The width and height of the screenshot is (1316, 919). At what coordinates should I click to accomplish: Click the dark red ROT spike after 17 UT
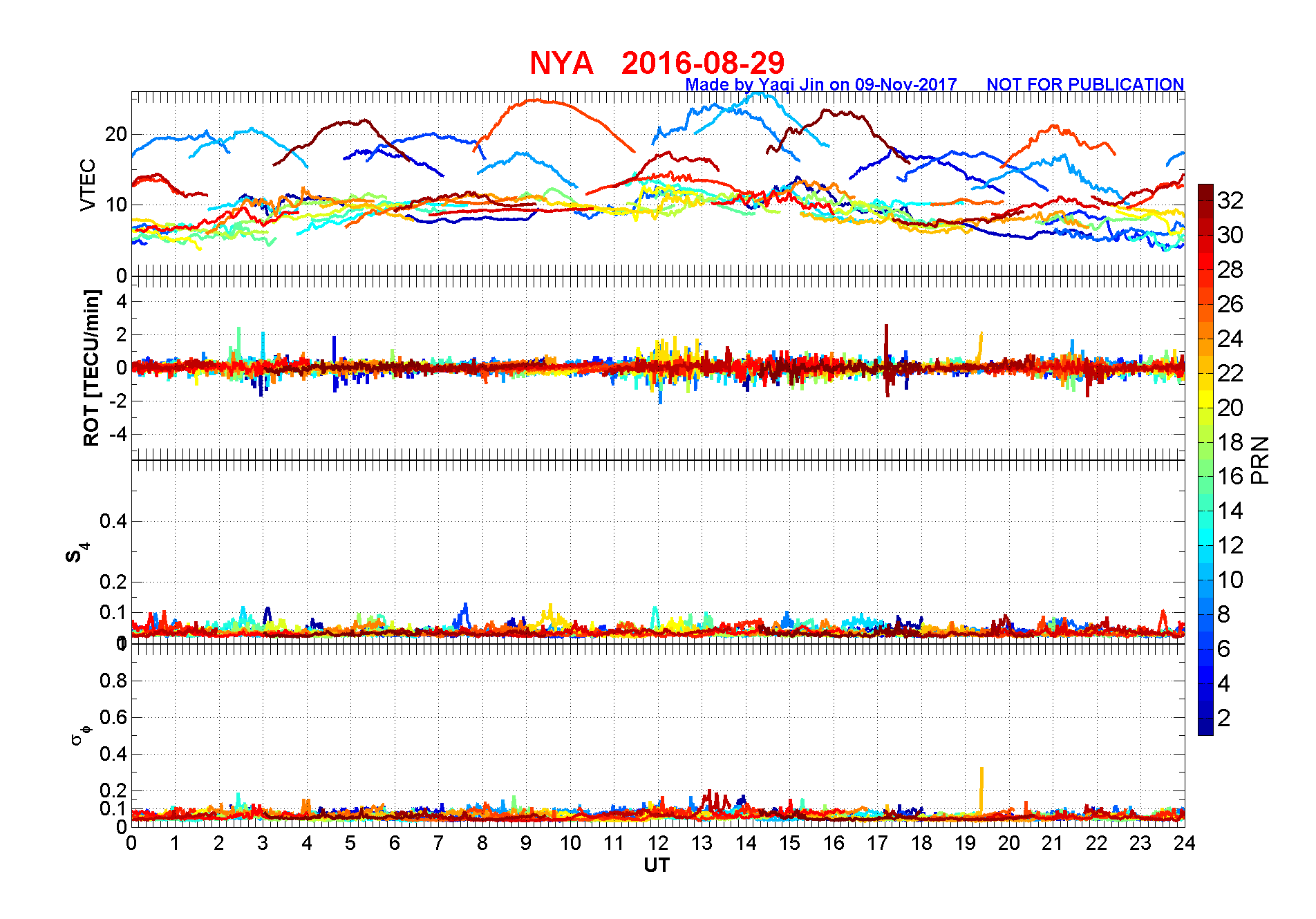point(887,360)
